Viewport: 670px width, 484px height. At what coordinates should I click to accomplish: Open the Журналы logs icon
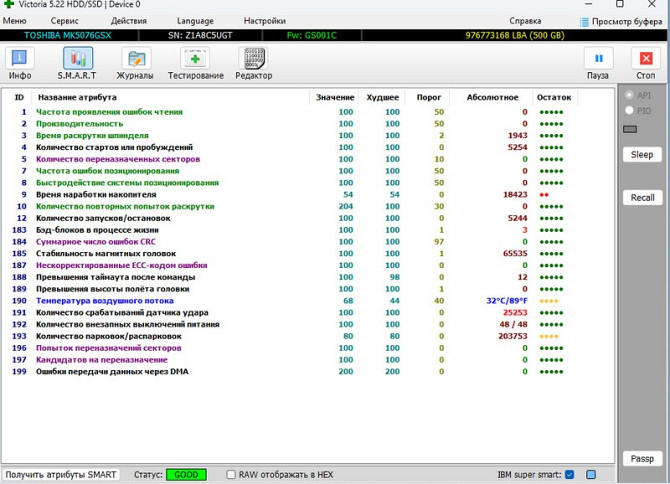click(x=136, y=59)
